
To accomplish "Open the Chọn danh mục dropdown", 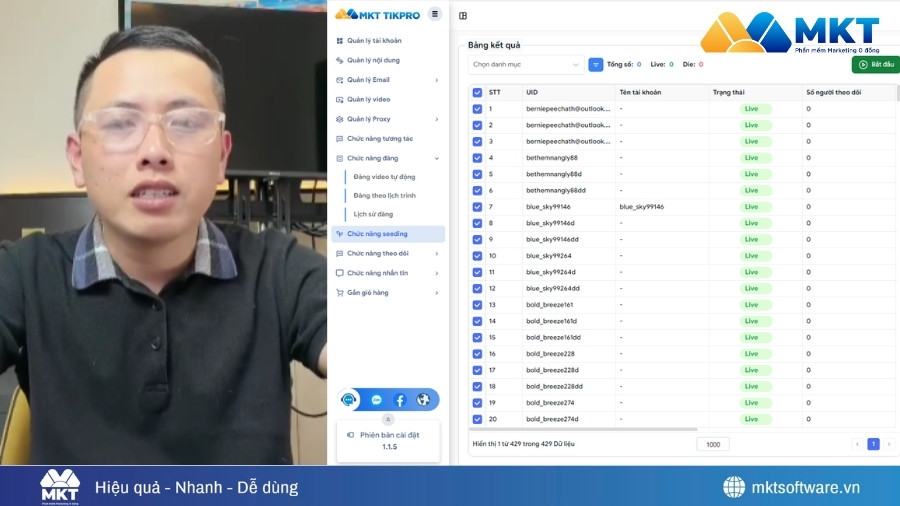I will [x=526, y=65].
